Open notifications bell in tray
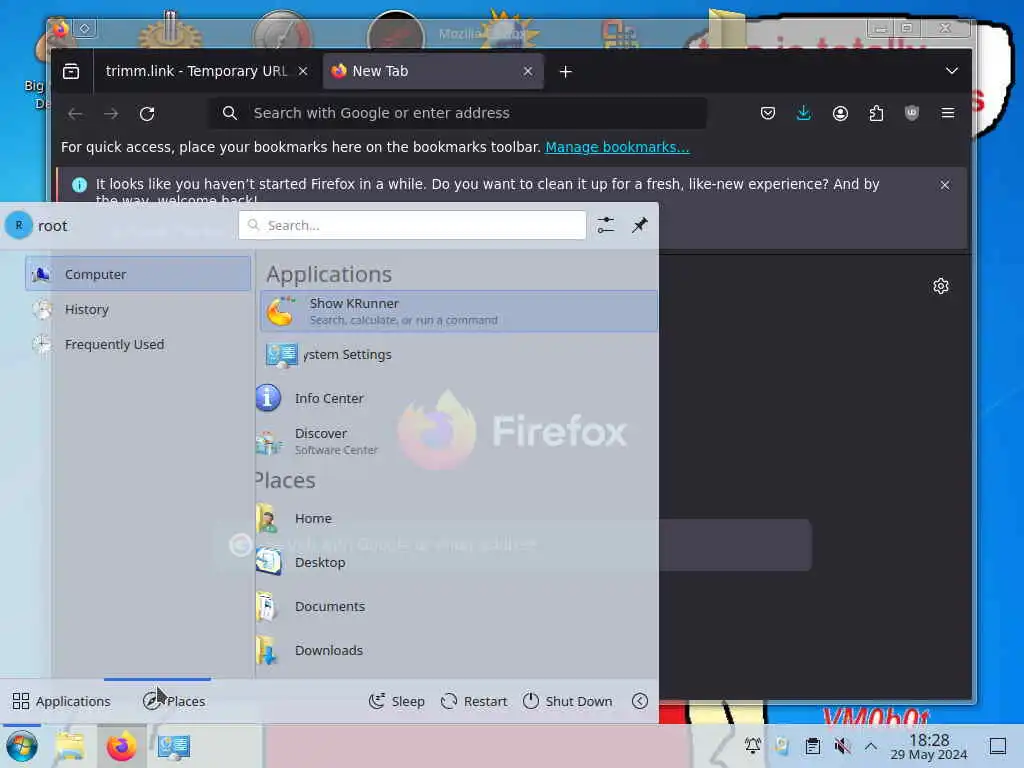The width and height of the screenshot is (1024, 768). tap(752, 745)
